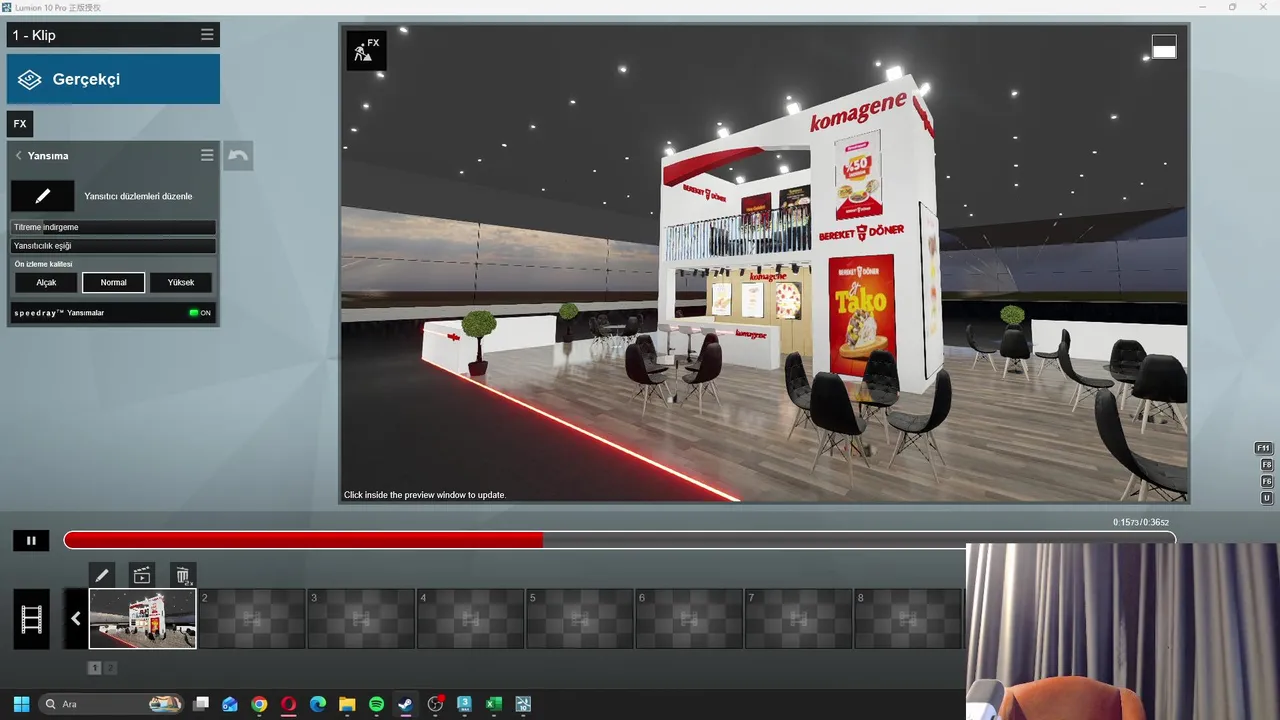
Task: Click the F6 shortcut key button
Action: coord(1266,482)
